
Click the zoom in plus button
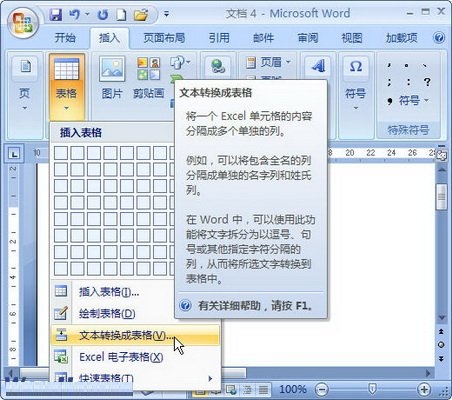424,389
